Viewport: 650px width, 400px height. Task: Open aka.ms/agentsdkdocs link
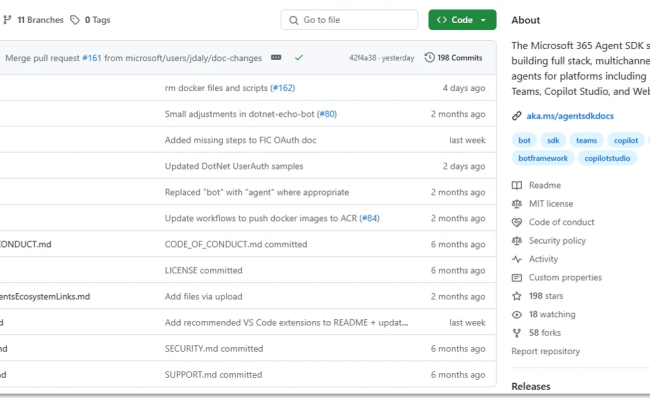[x=570, y=116]
